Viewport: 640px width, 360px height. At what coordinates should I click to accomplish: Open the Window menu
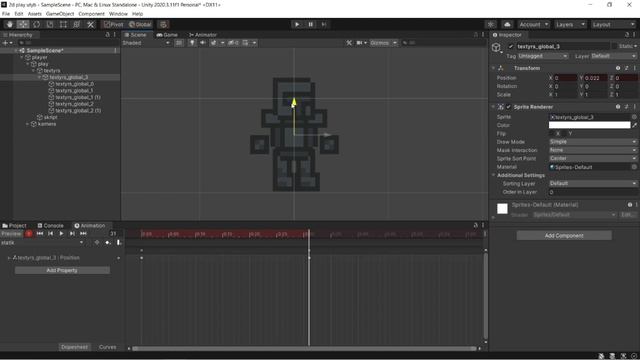pos(118,13)
